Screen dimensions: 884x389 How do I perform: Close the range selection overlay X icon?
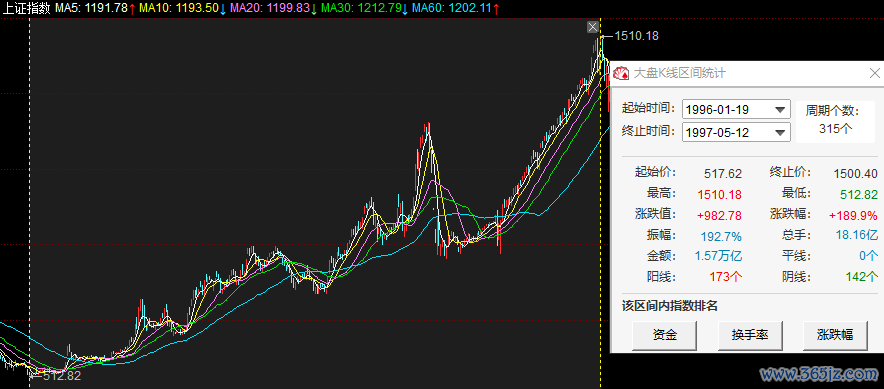[592, 27]
